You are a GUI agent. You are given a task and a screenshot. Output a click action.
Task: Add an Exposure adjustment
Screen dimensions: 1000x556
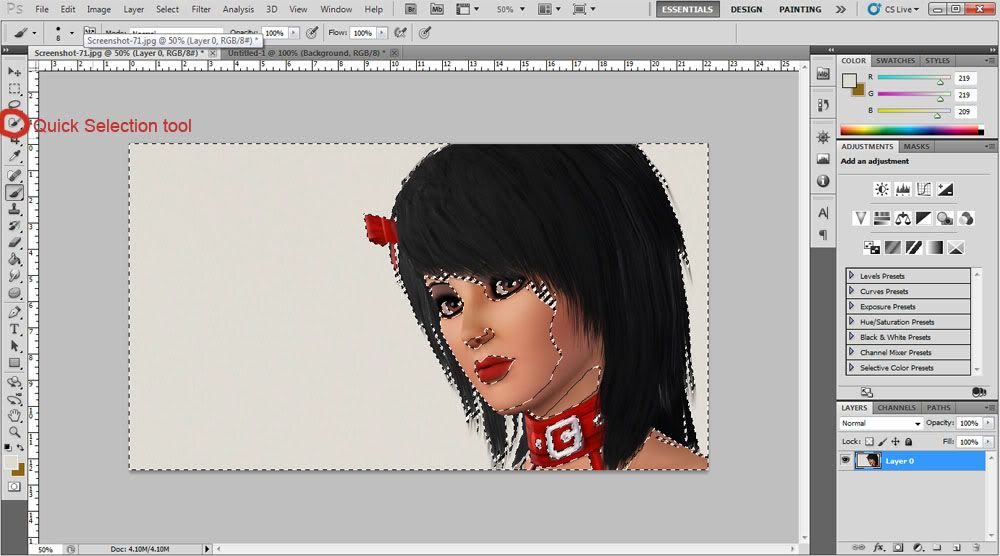pos(945,189)
